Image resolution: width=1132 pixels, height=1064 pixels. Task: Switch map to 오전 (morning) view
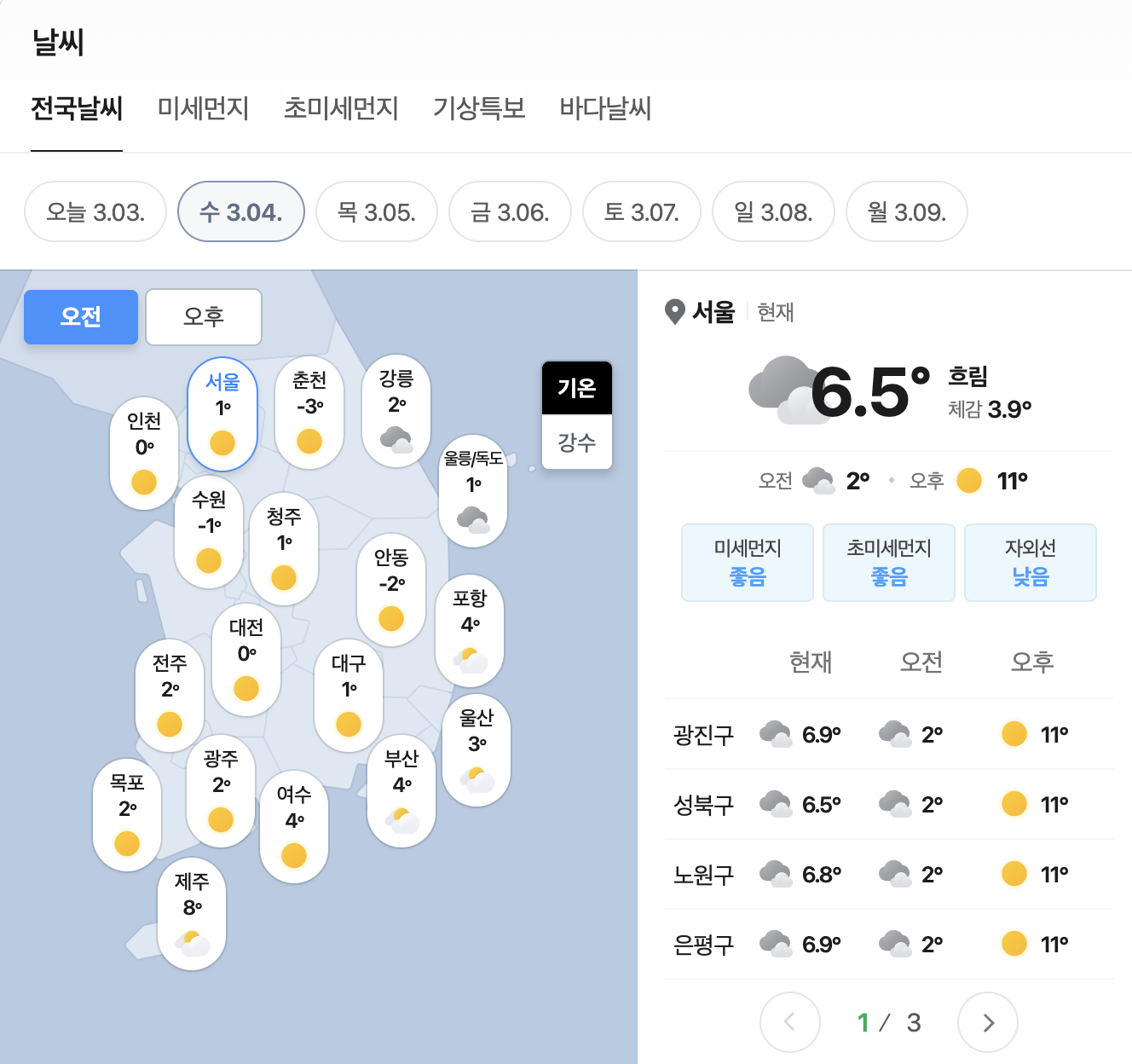click(x=81, y=317)
